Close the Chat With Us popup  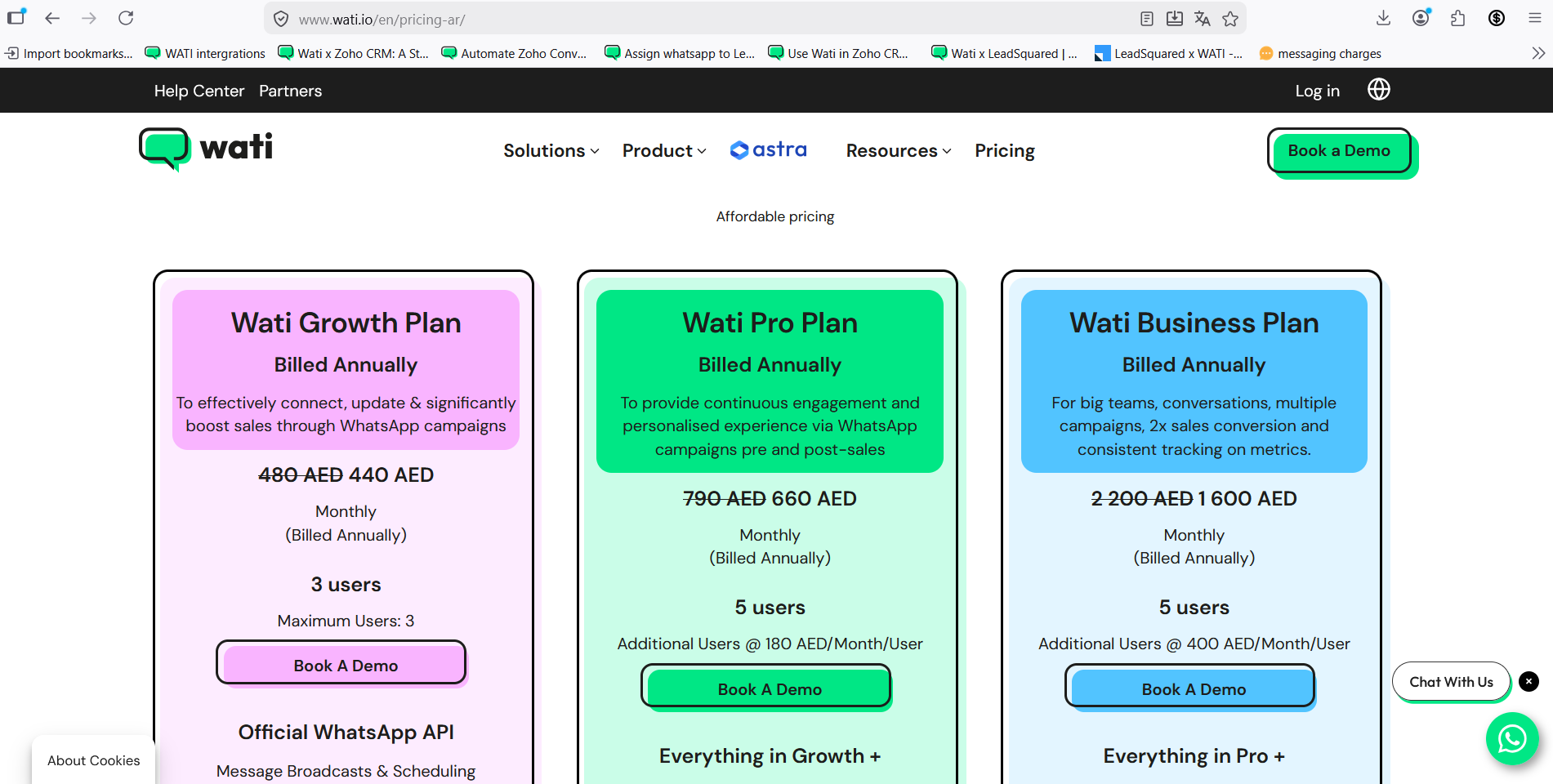tap(1529, 681)
